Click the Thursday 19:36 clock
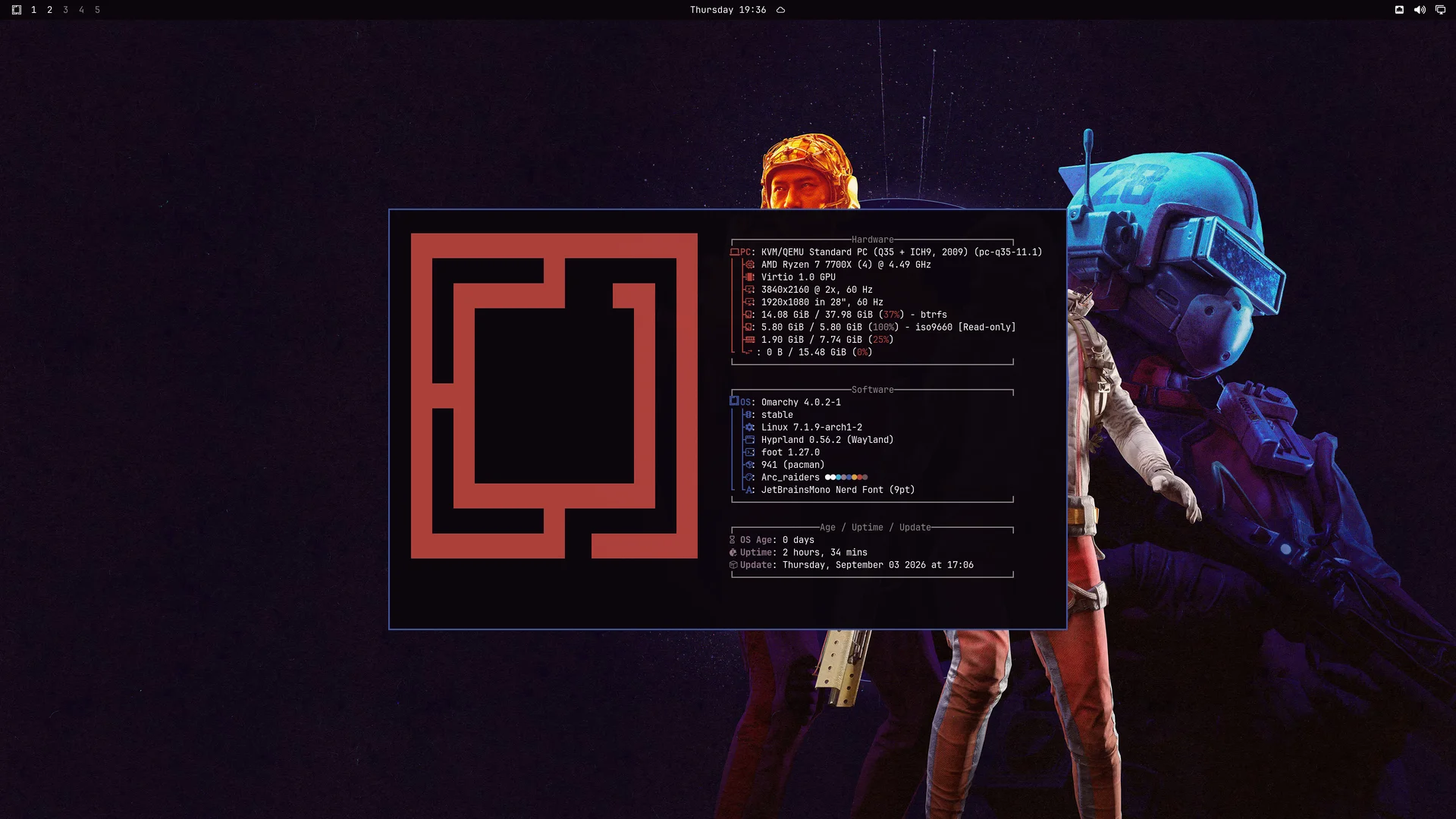This screenshot has height=819, width=1456. tap(728, 10)
